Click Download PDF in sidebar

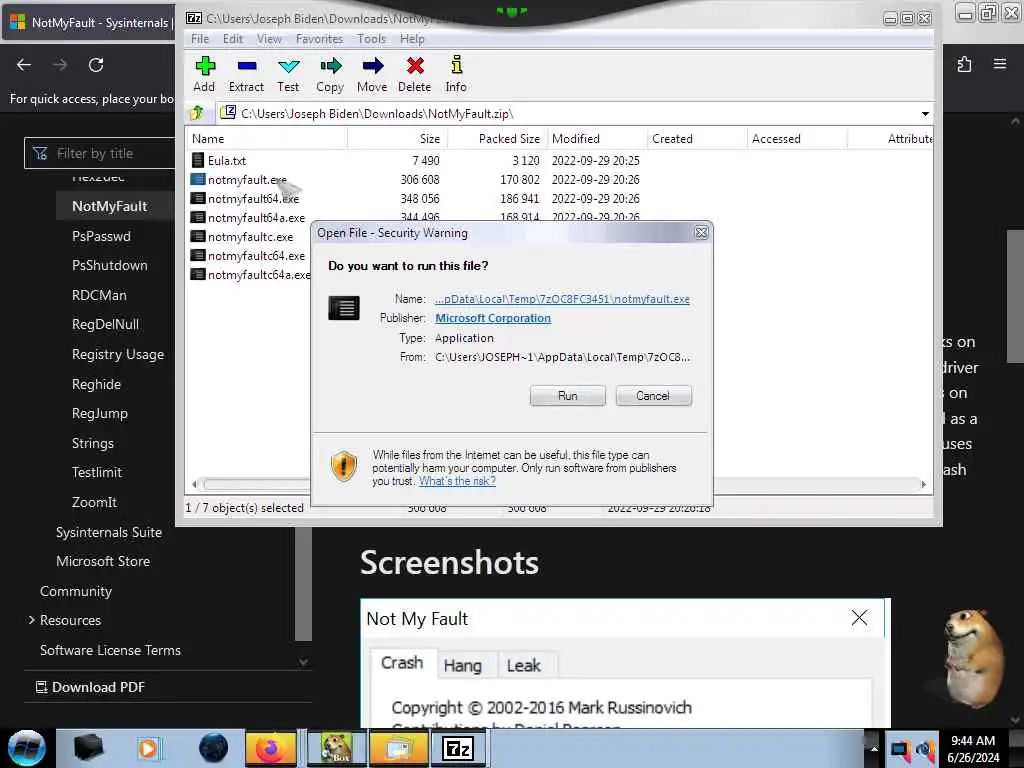coord(90,687)
